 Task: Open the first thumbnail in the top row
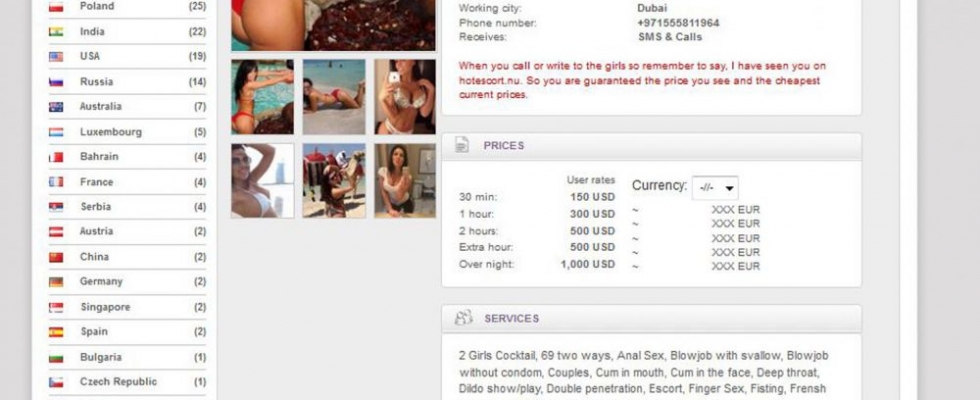point(262,97)
